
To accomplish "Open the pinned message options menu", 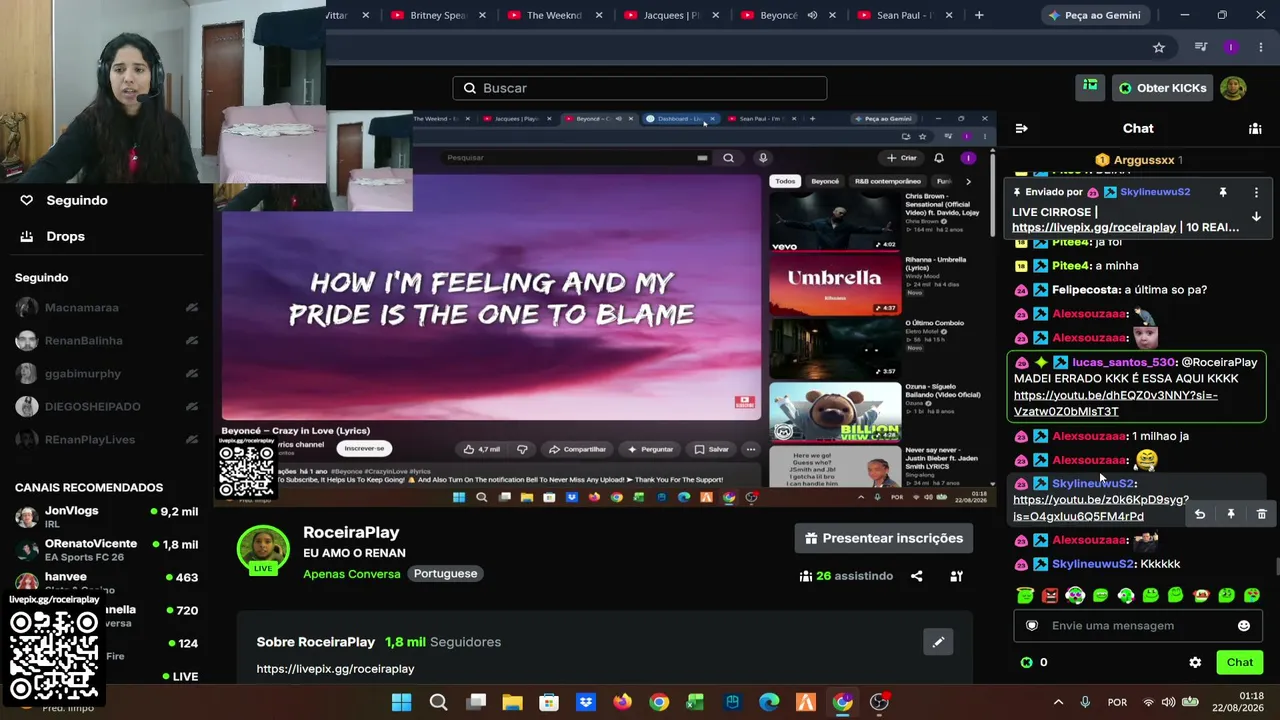I will click(1256, 192).
